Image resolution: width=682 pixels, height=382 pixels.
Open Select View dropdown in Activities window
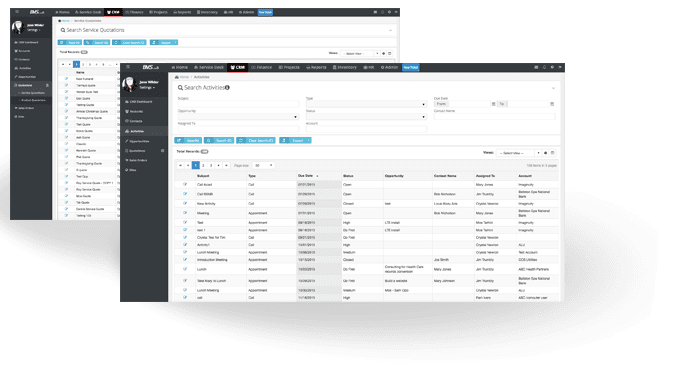coord(519,153)
